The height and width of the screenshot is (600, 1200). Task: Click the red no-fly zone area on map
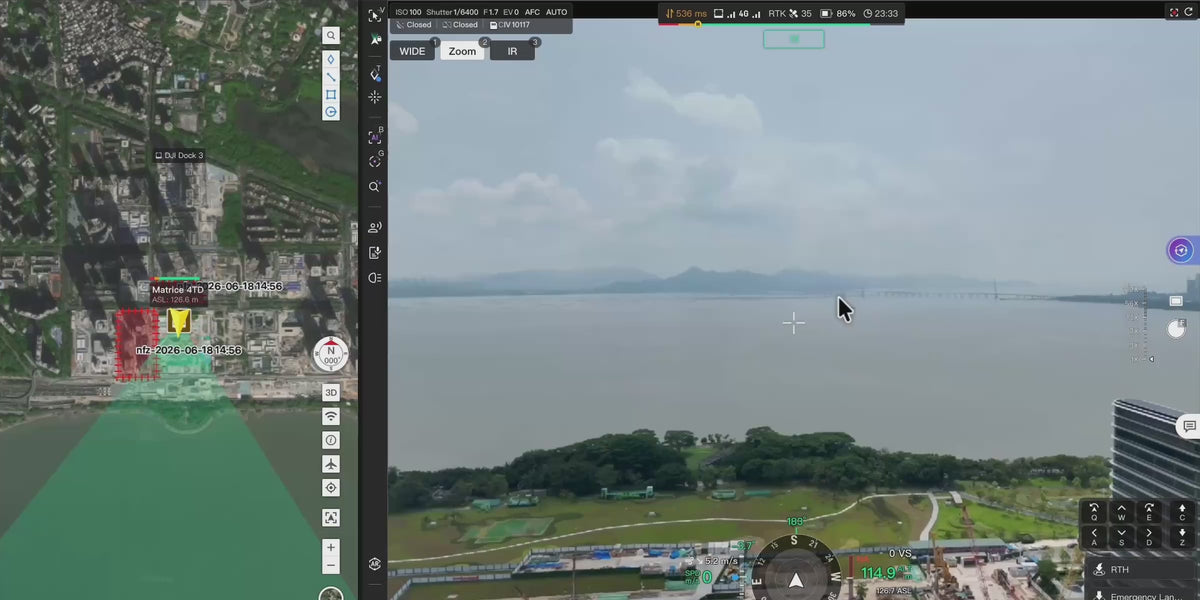point(137,345)
